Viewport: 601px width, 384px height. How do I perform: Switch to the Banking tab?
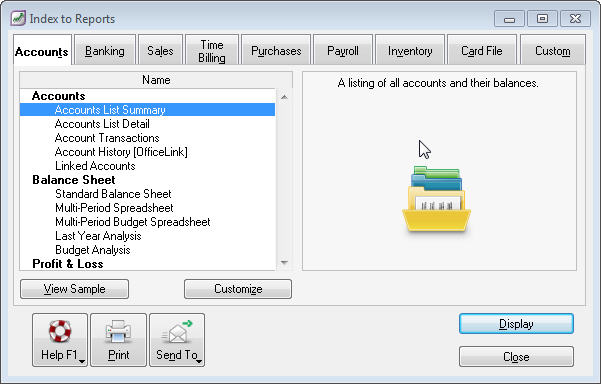105,51
